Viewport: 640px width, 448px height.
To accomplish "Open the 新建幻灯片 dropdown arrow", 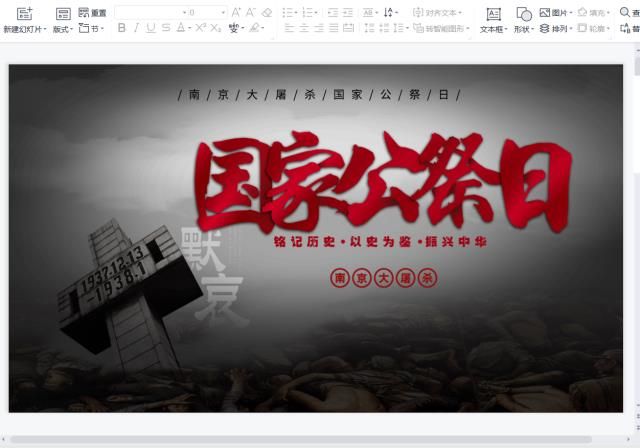I will pos(44,29).
